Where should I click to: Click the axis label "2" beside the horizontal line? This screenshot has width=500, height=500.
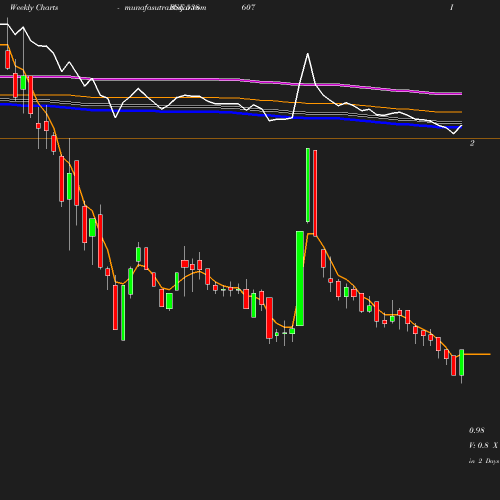click(472, 143)
